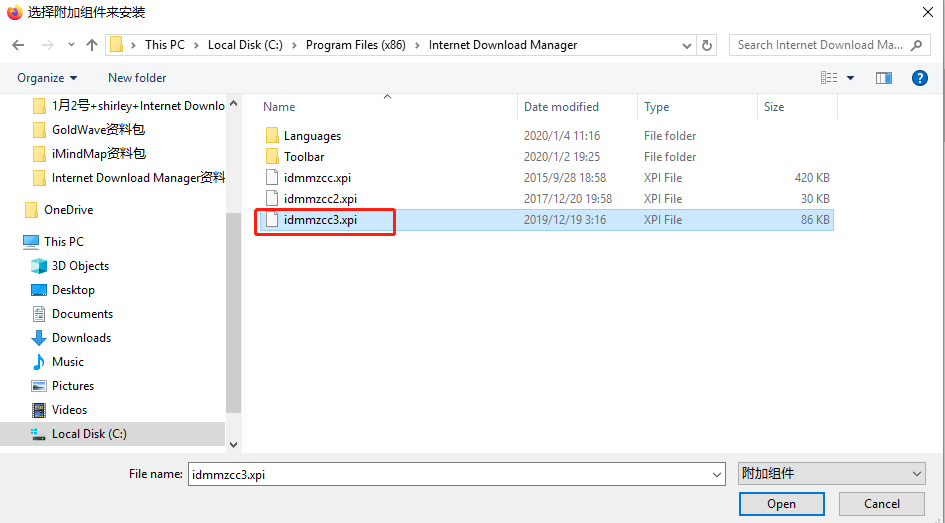
Task: Sort by Name column header
Action: (279, 107)
